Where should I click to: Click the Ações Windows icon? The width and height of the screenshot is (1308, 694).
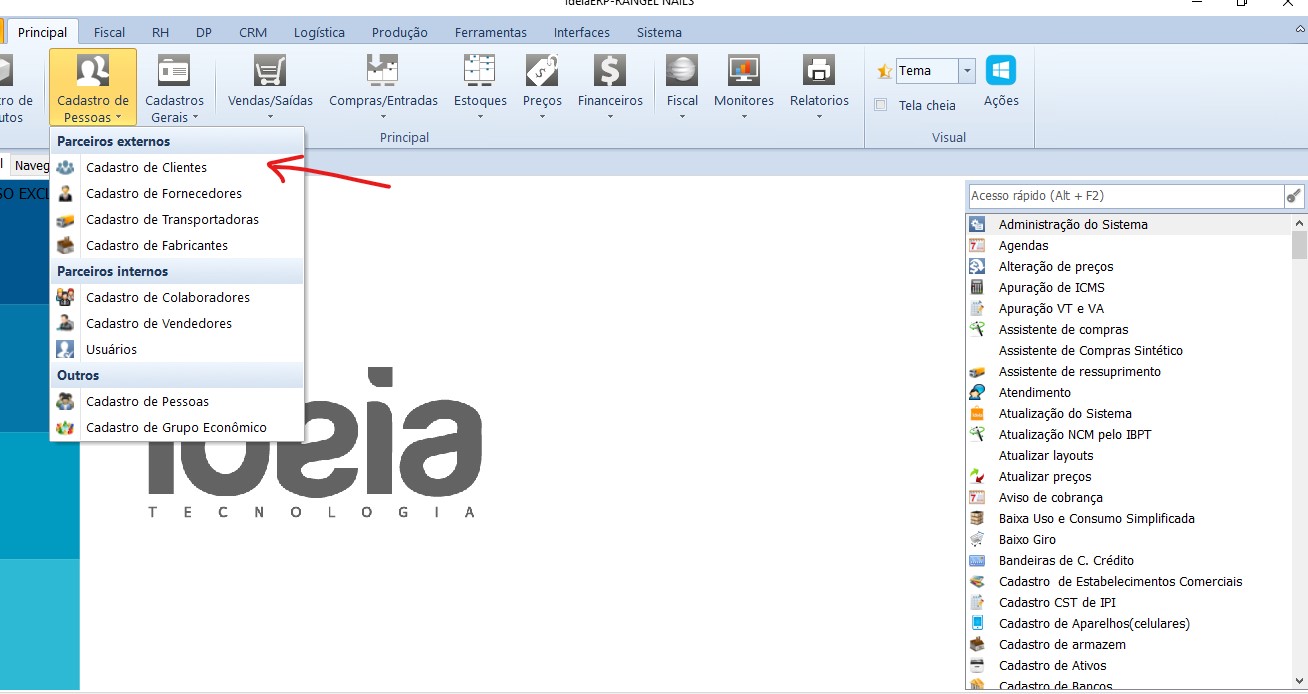(1001, 71)
